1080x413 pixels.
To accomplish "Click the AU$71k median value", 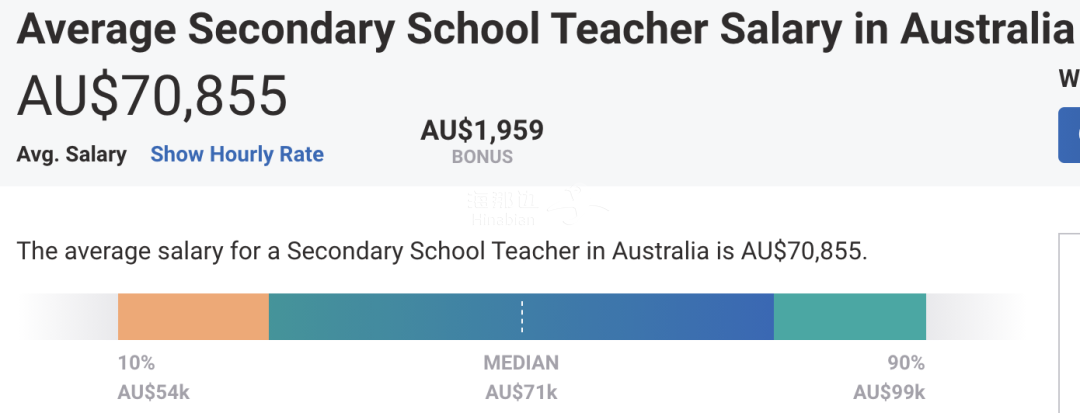I will (521, 392).
